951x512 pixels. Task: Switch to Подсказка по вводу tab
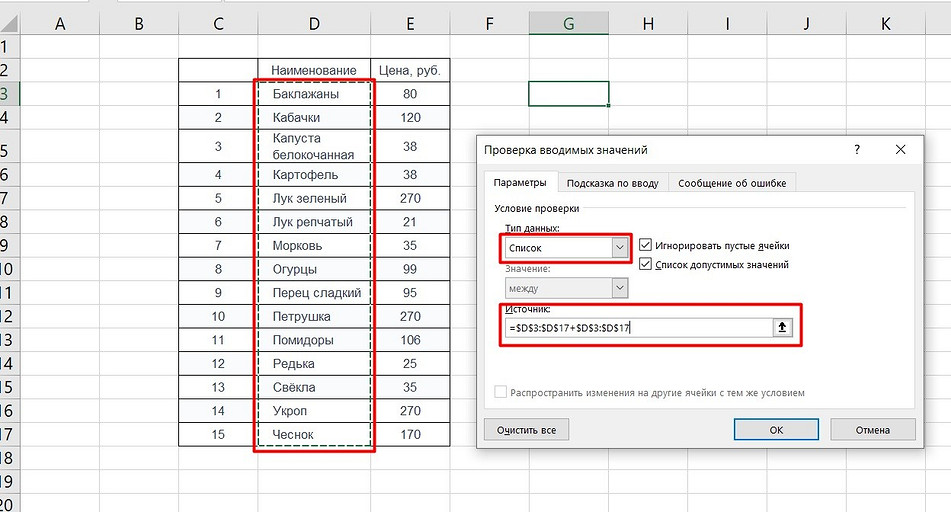coord(612,183)
